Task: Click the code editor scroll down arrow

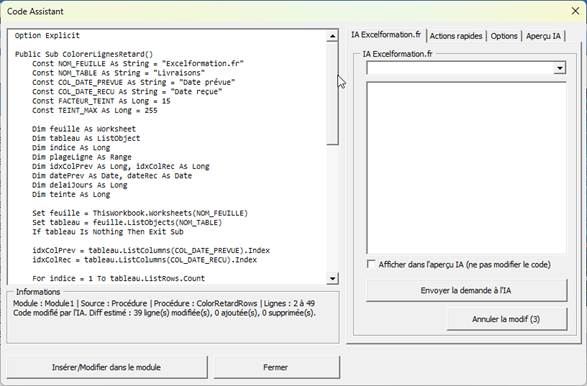Action: pyautogui.click(x=332, y=278)
